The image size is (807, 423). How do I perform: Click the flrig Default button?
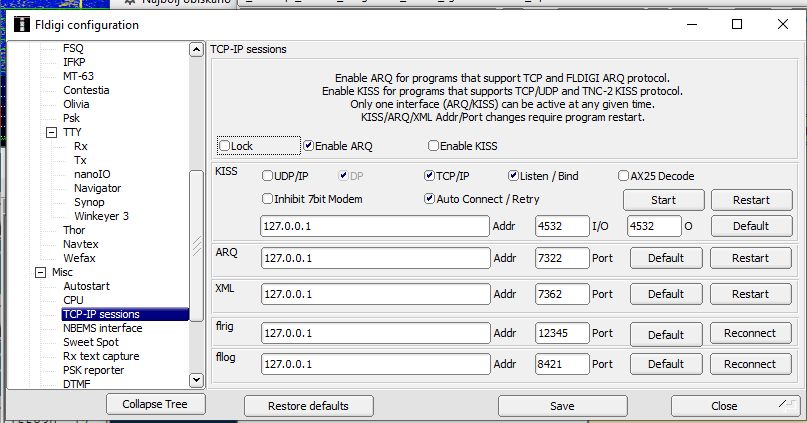click(x=666, y=334)
